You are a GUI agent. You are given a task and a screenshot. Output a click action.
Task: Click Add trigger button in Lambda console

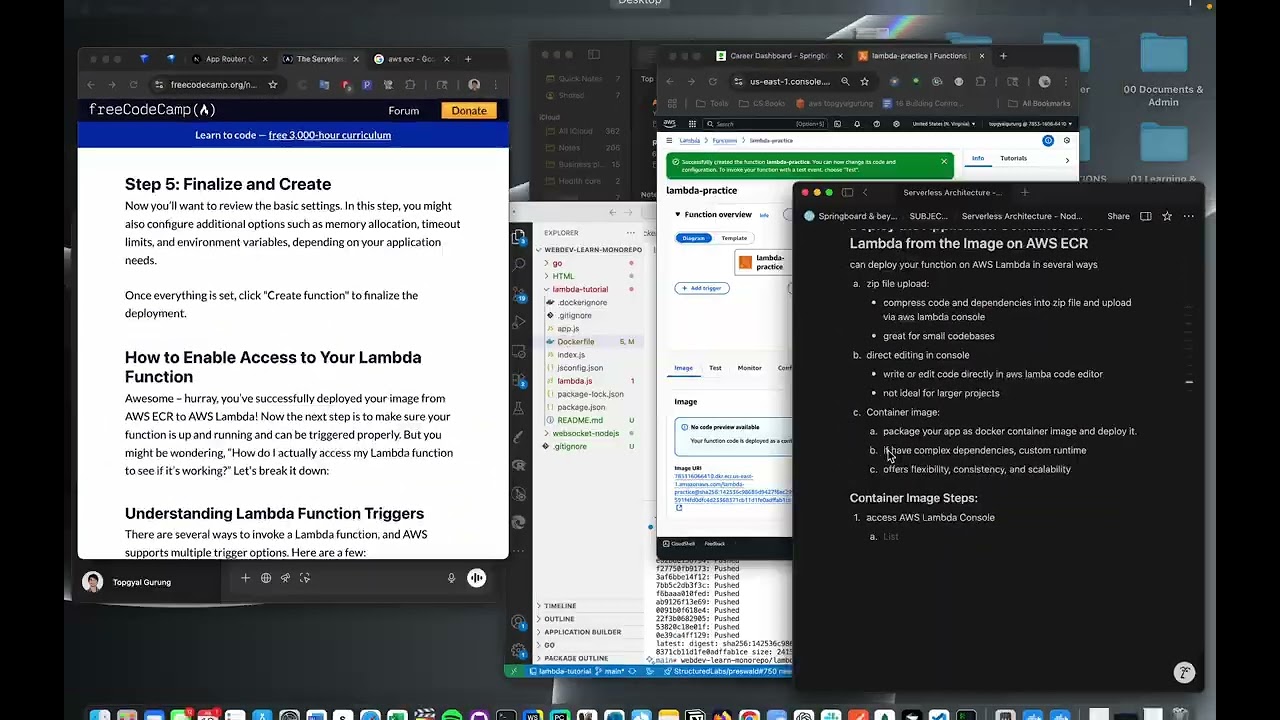702,288
